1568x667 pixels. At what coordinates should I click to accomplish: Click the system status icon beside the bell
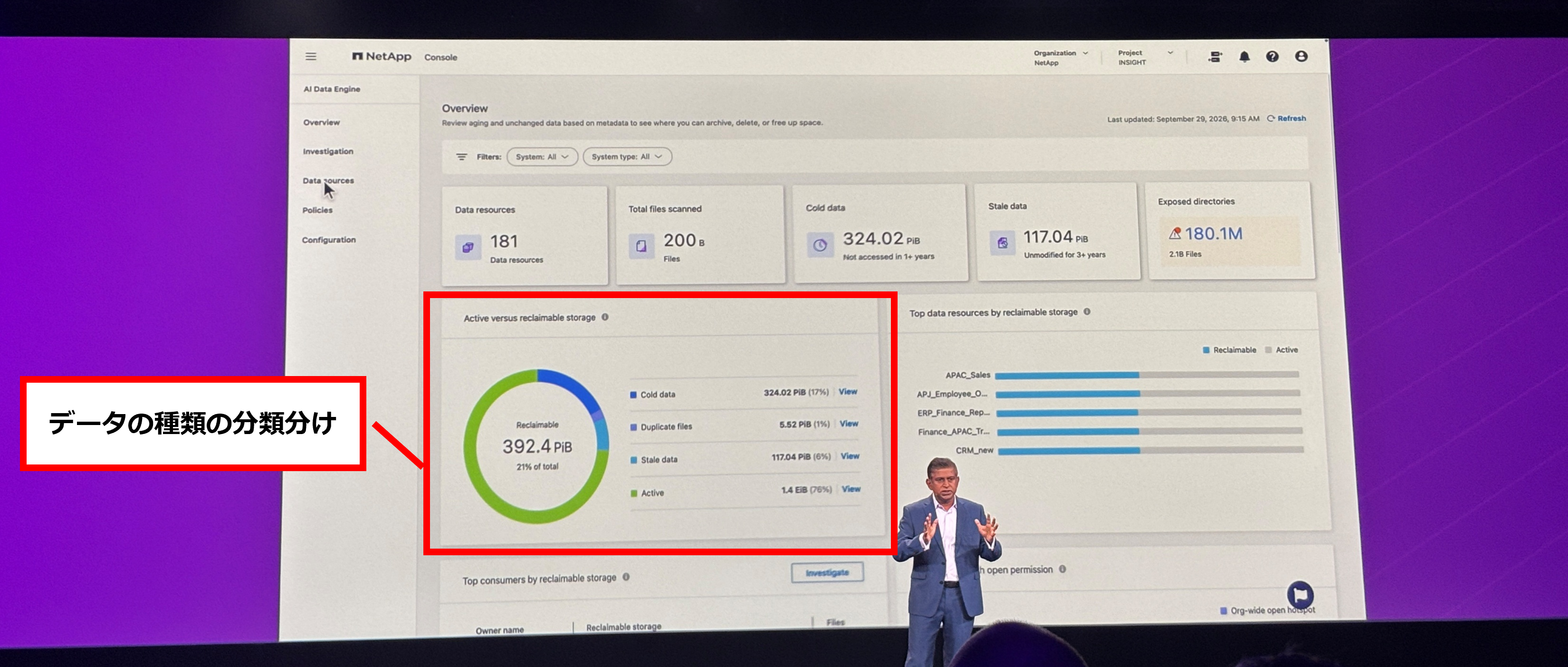[1215, 57]
